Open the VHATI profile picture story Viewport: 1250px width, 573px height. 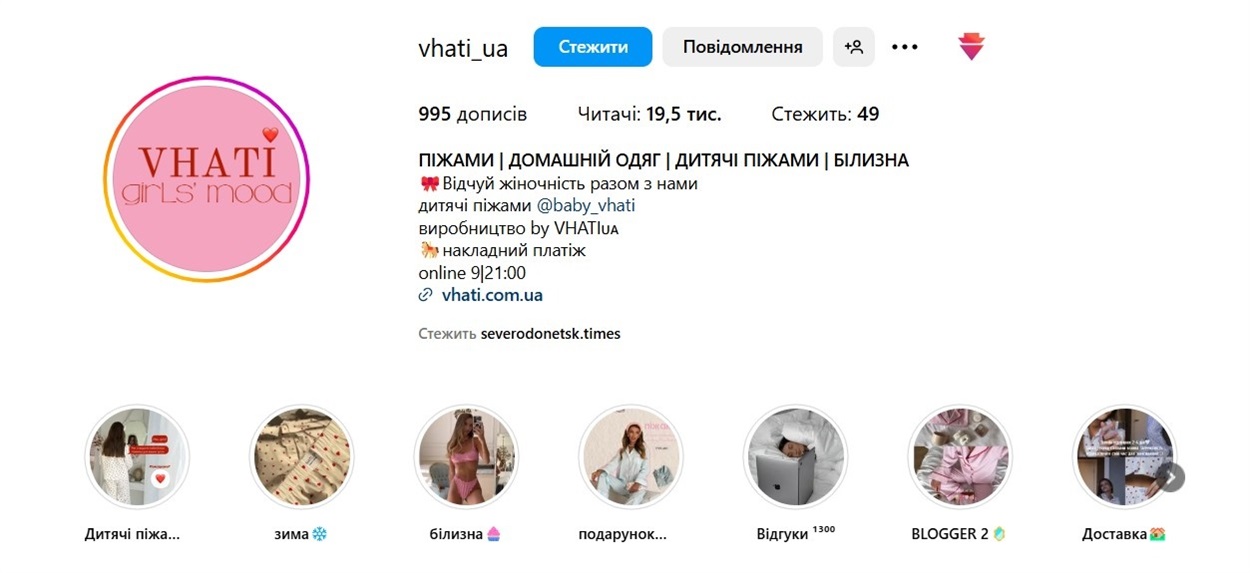(206, 179)
